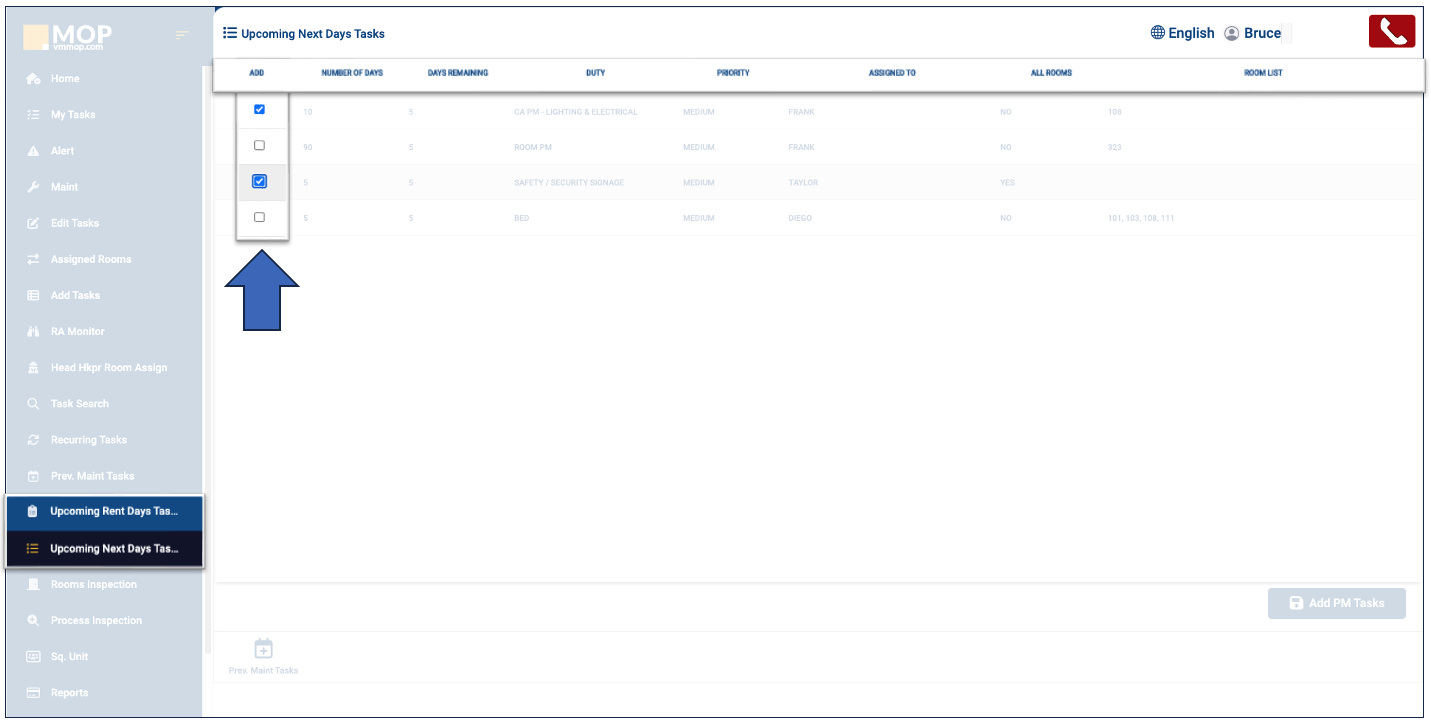Viewport: 1431px width, 724px height.
Task: Open the Task Search menu item
Action: pyautogui.click(x=79, y=404)
